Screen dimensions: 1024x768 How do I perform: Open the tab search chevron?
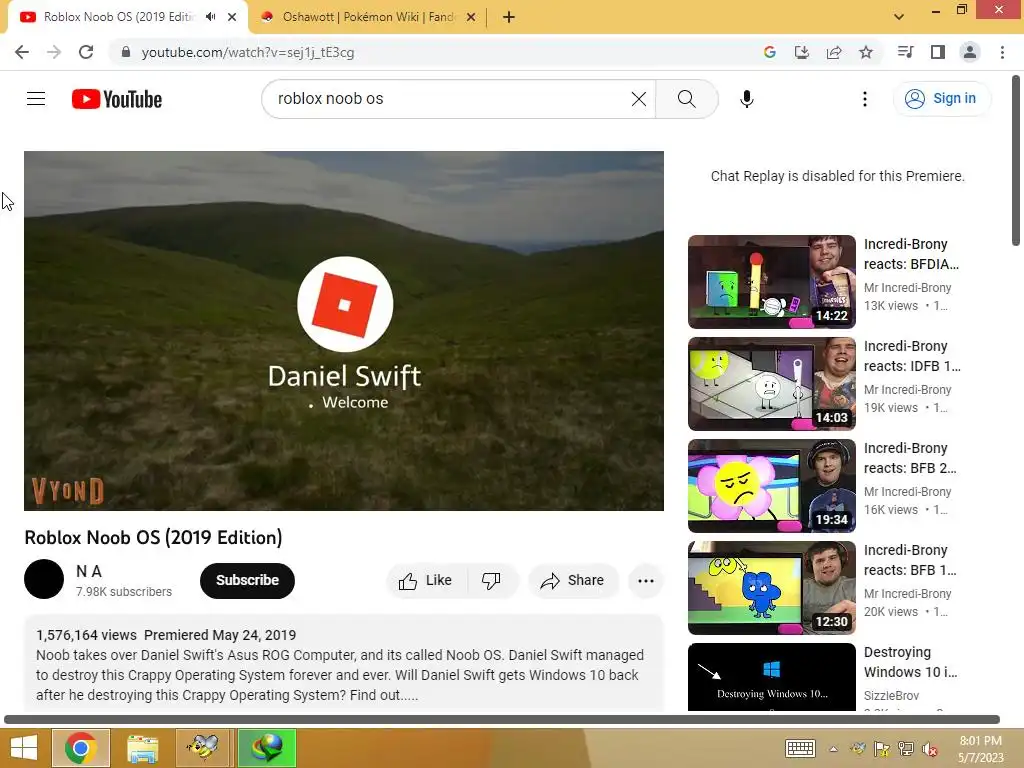pos(899,17)
